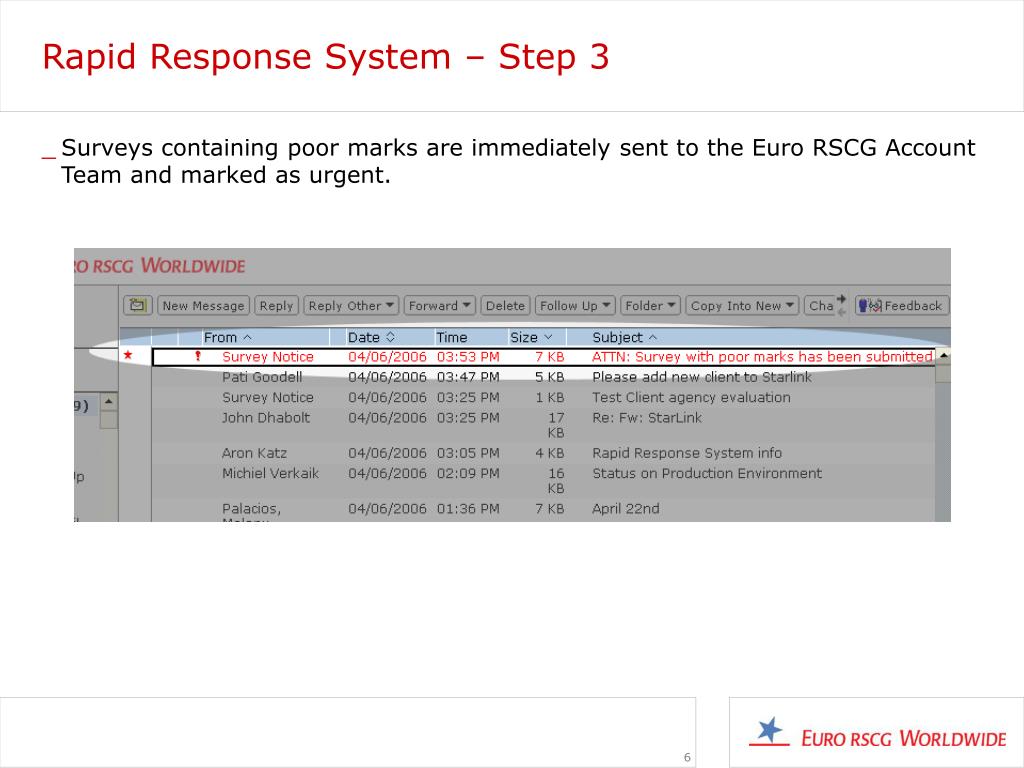Open Please add new client to Starlink
This screenshot has height=768, width=1024.
click(x=701, y=377)
